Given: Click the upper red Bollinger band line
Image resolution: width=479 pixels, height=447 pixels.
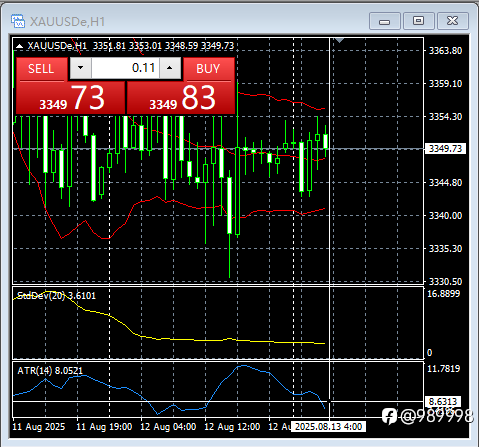Looking at the screenshot, I should pyautogui.click(x=283, y=99).
